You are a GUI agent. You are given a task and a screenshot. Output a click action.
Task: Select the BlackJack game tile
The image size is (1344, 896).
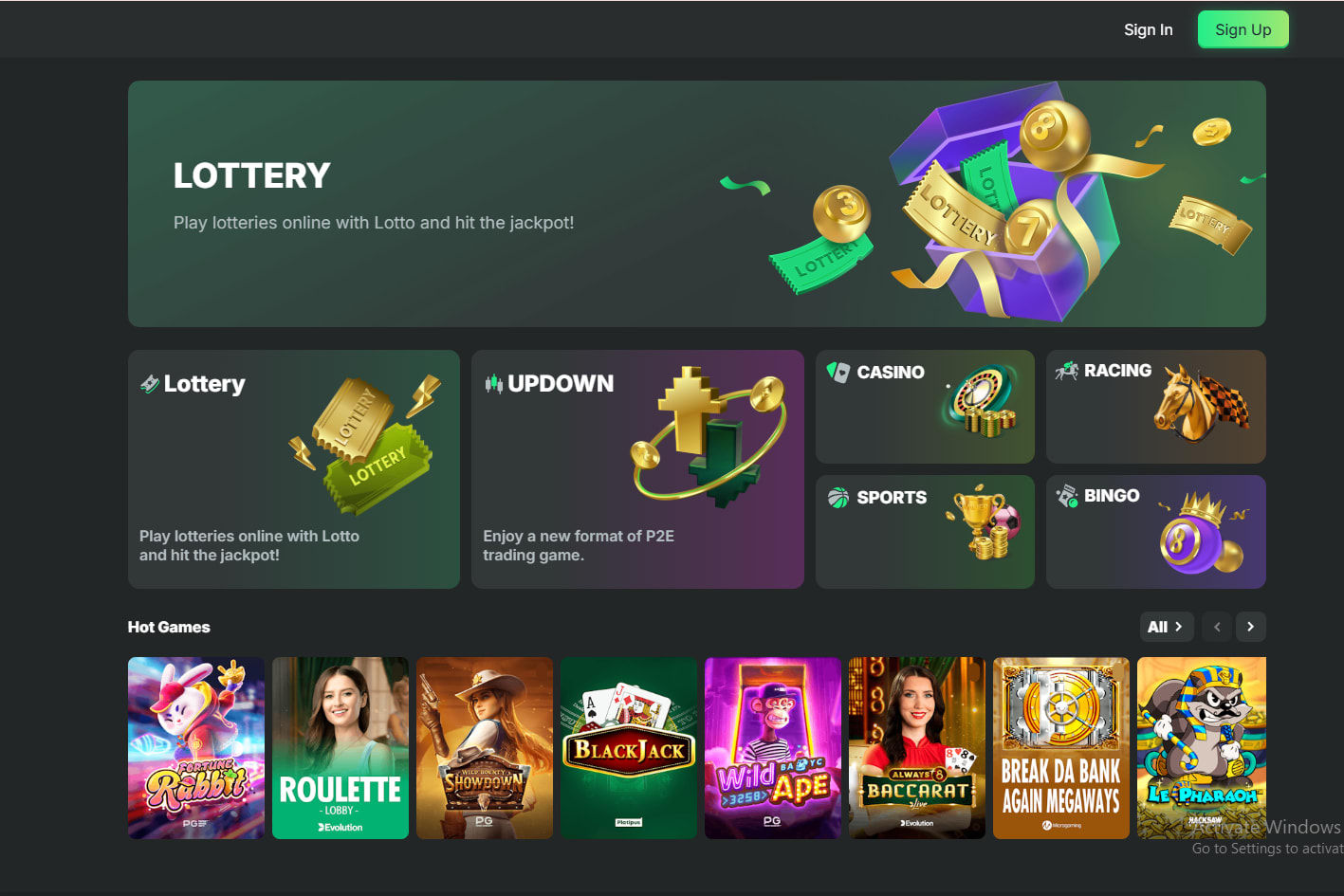(x=629, y=748)
